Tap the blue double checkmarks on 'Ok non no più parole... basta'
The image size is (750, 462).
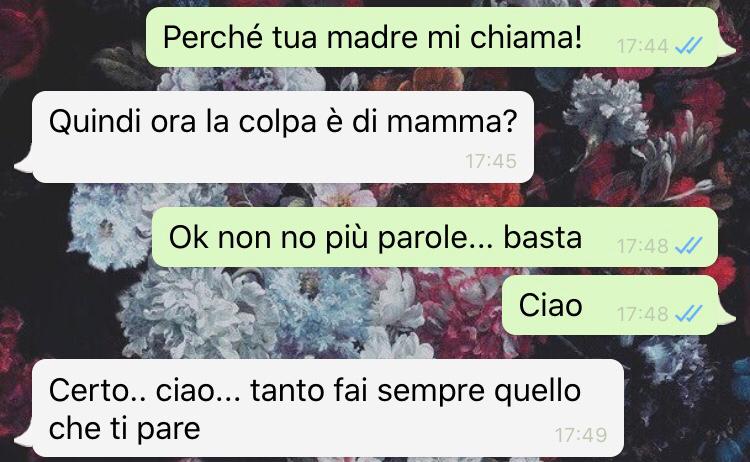[x=688, y=246]
